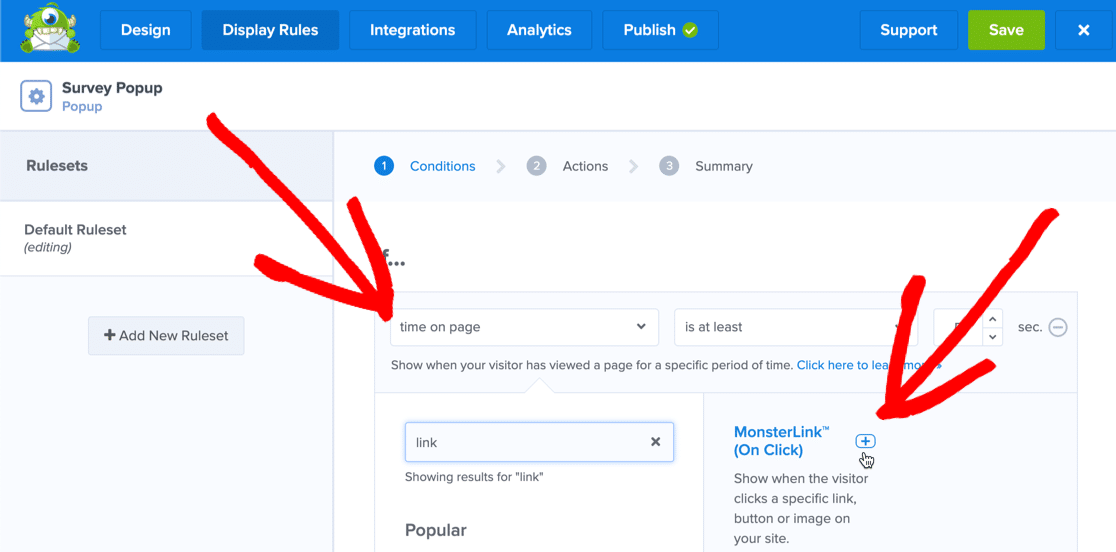The width and height of the screenshot is (1116, 552).
Task: Open the Publish tab
Action: click(x=660, y=30)
